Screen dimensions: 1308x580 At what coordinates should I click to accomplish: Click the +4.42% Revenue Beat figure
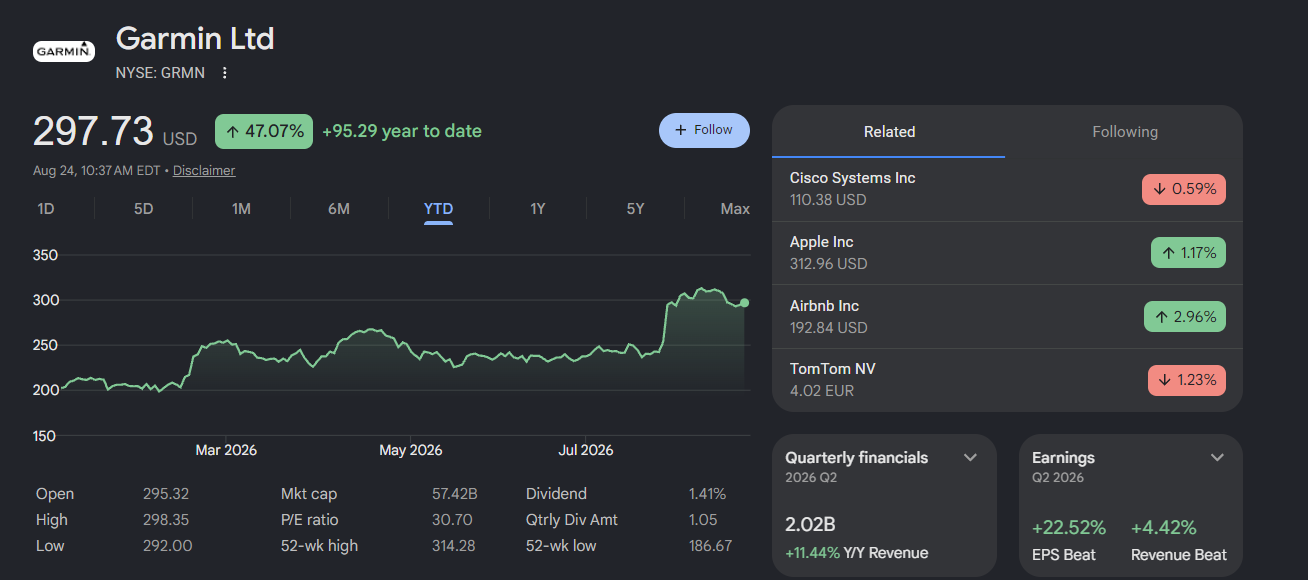[x=1164, y=528]
